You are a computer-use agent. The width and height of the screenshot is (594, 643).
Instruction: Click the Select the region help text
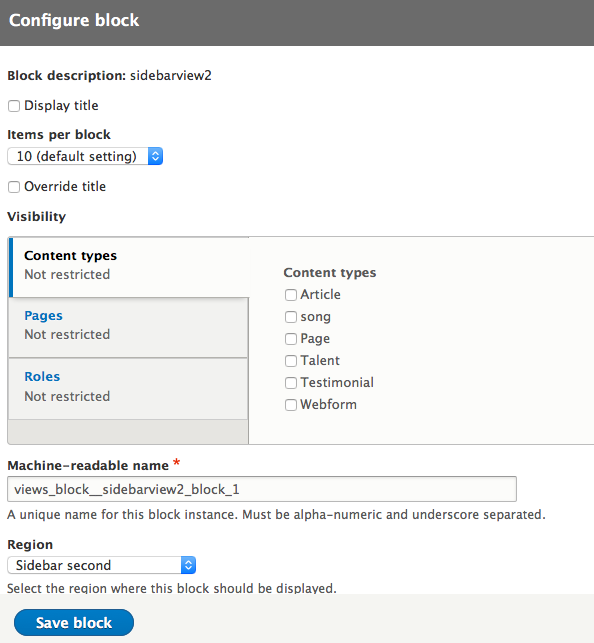pos(172,588)
